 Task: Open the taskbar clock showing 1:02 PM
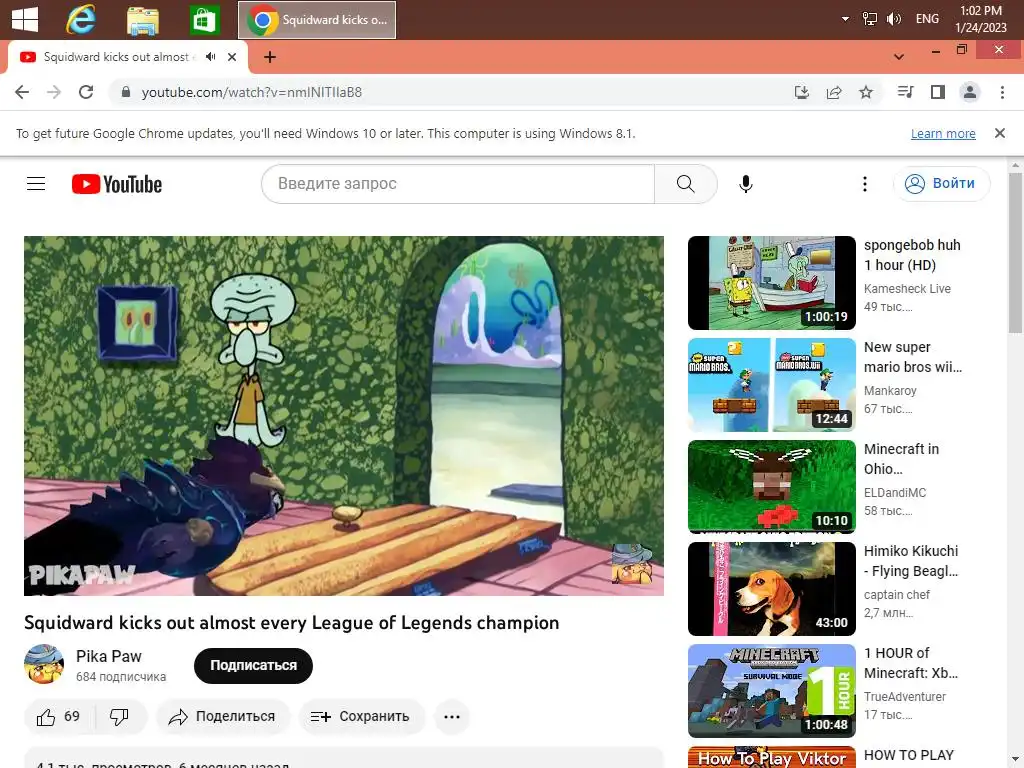click(981, 19)
